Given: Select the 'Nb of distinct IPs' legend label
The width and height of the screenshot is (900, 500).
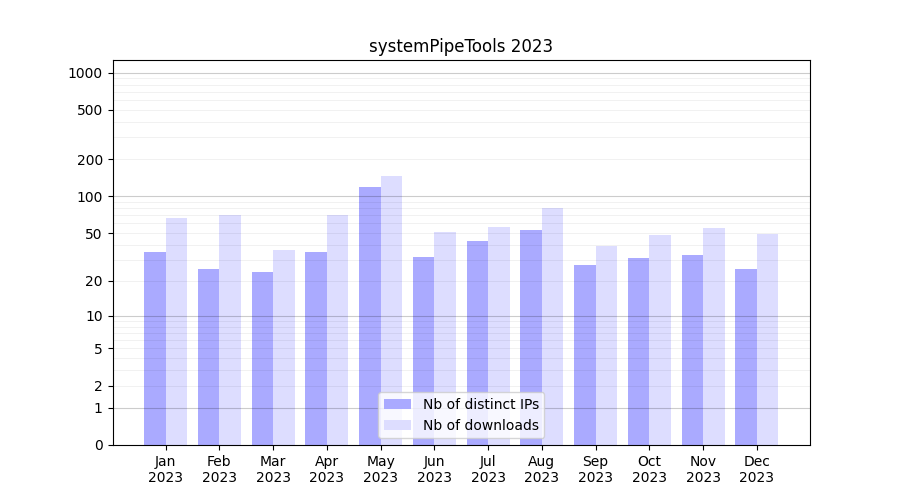Looking at the screenshot, I should click(480, 404).
